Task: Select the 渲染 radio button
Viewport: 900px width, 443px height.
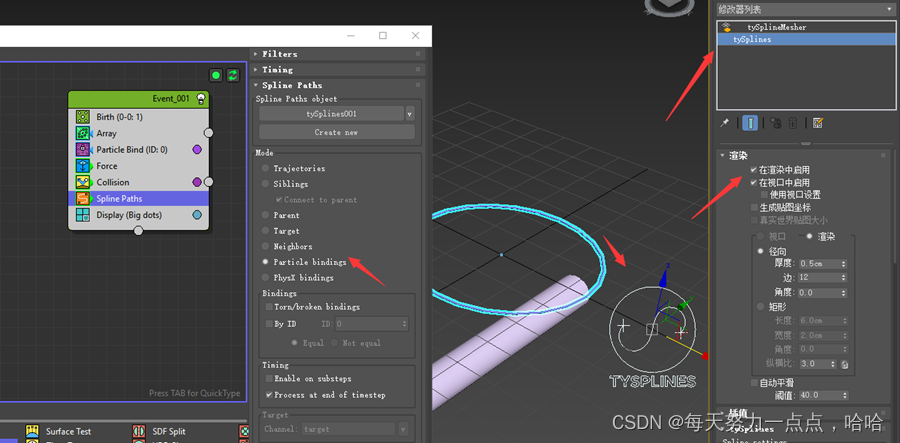Action: [810, 236]
